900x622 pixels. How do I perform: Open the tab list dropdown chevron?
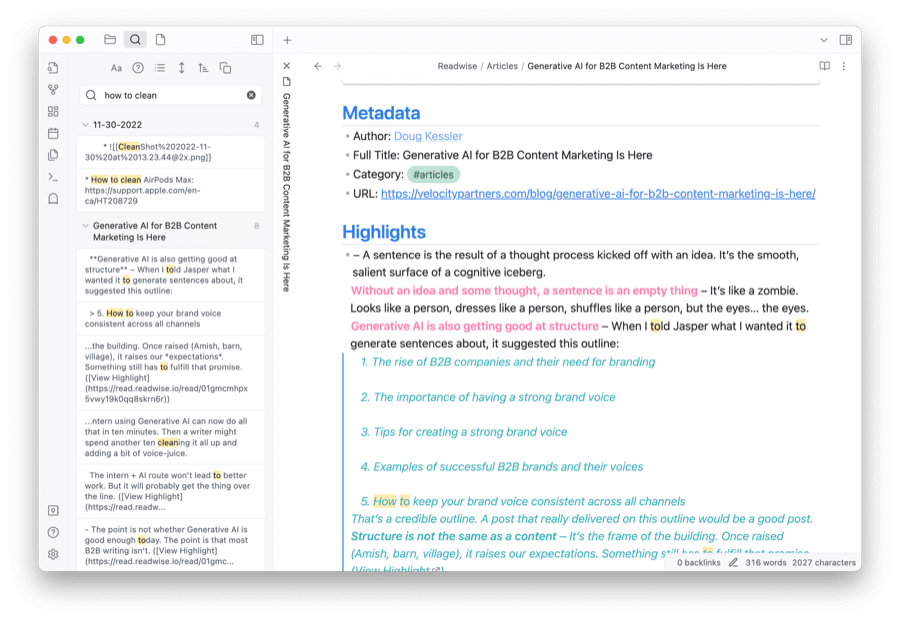pos(824,40)
